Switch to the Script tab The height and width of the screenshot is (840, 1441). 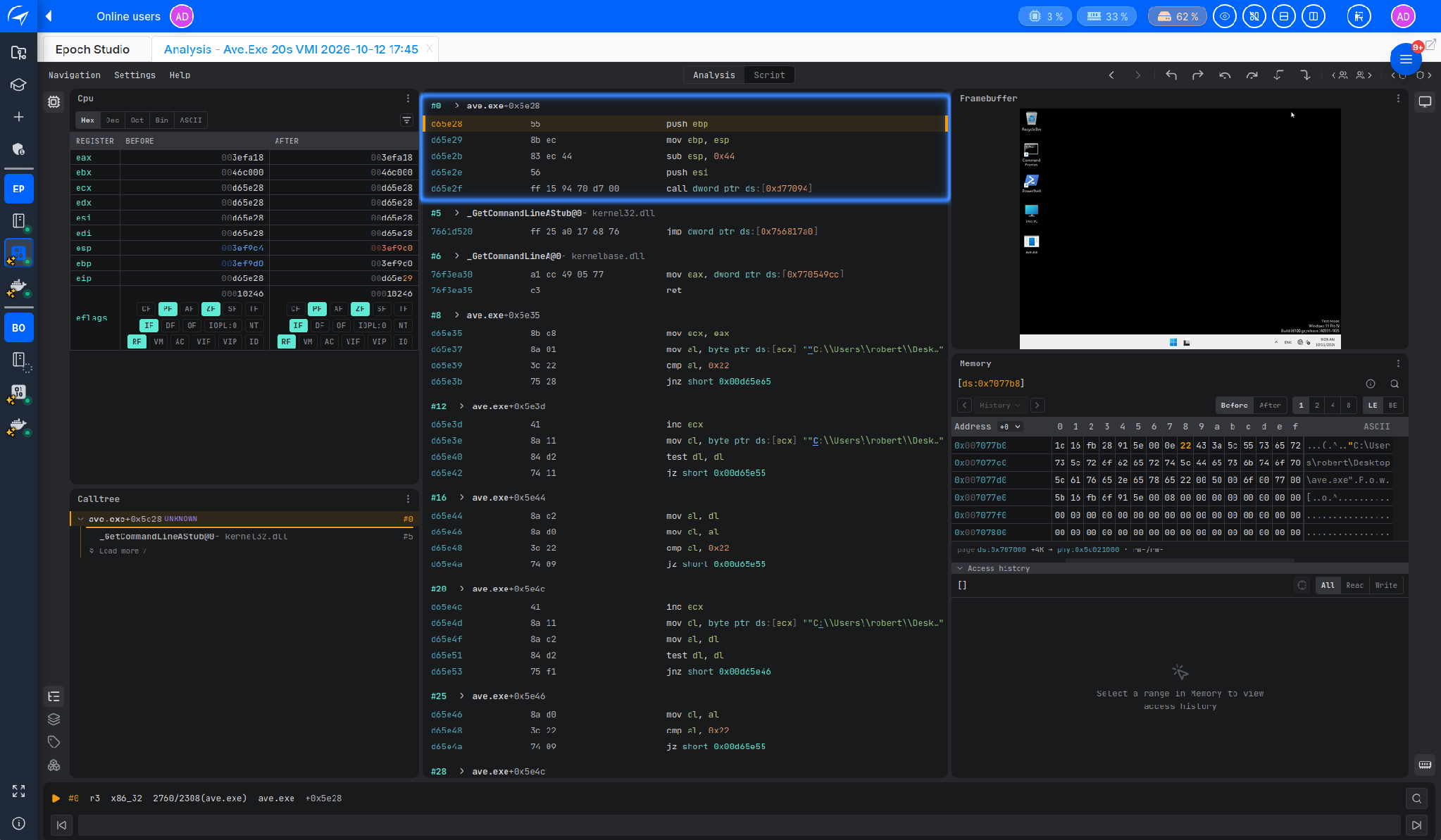[769, 75]
